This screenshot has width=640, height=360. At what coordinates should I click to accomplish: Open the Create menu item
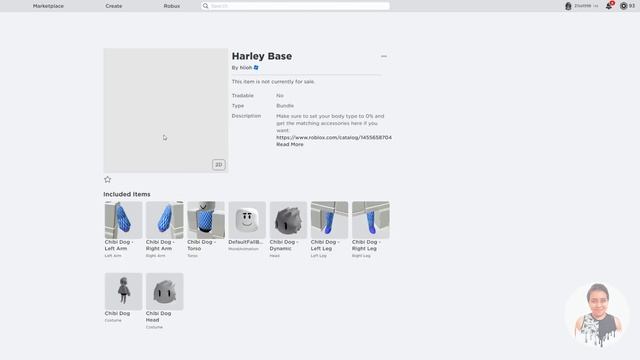[113, 6]
